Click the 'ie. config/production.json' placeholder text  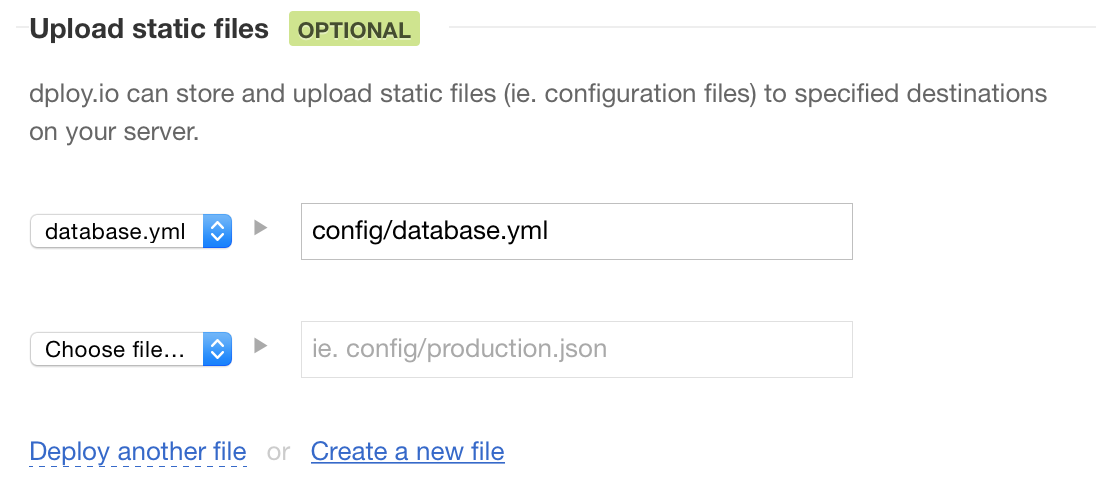point(459,350)
